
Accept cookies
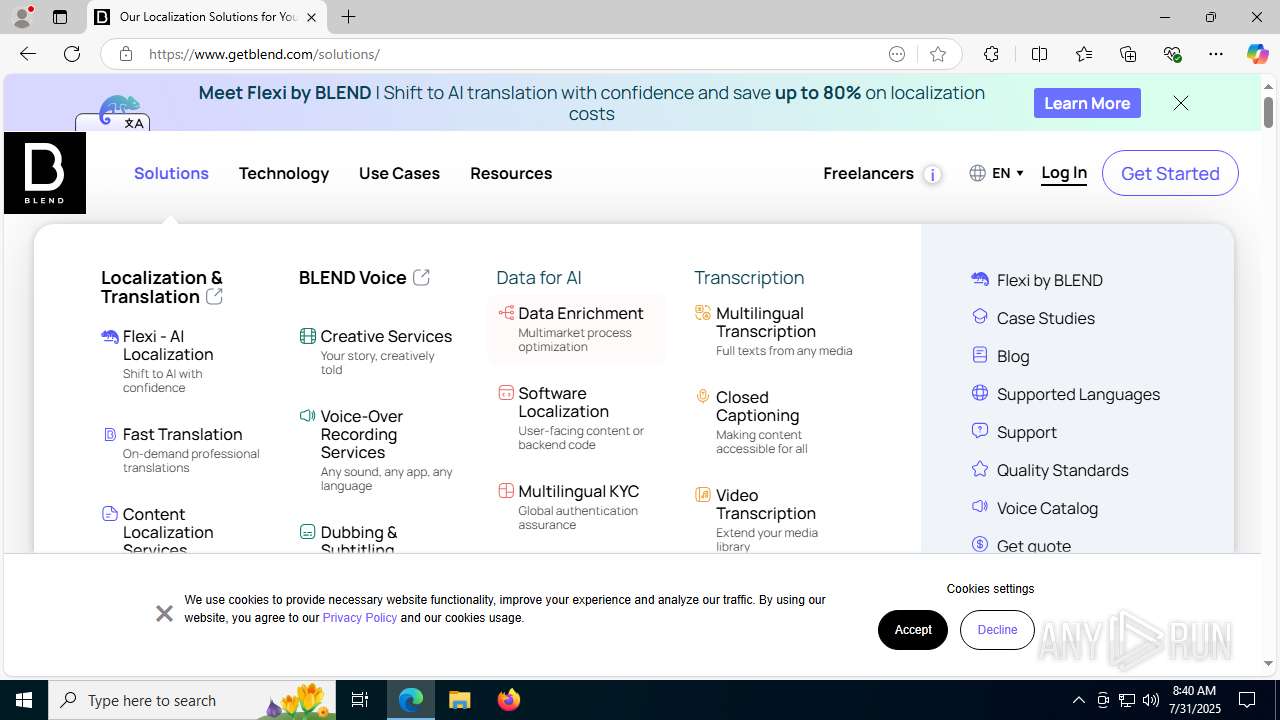coord(913,629)
